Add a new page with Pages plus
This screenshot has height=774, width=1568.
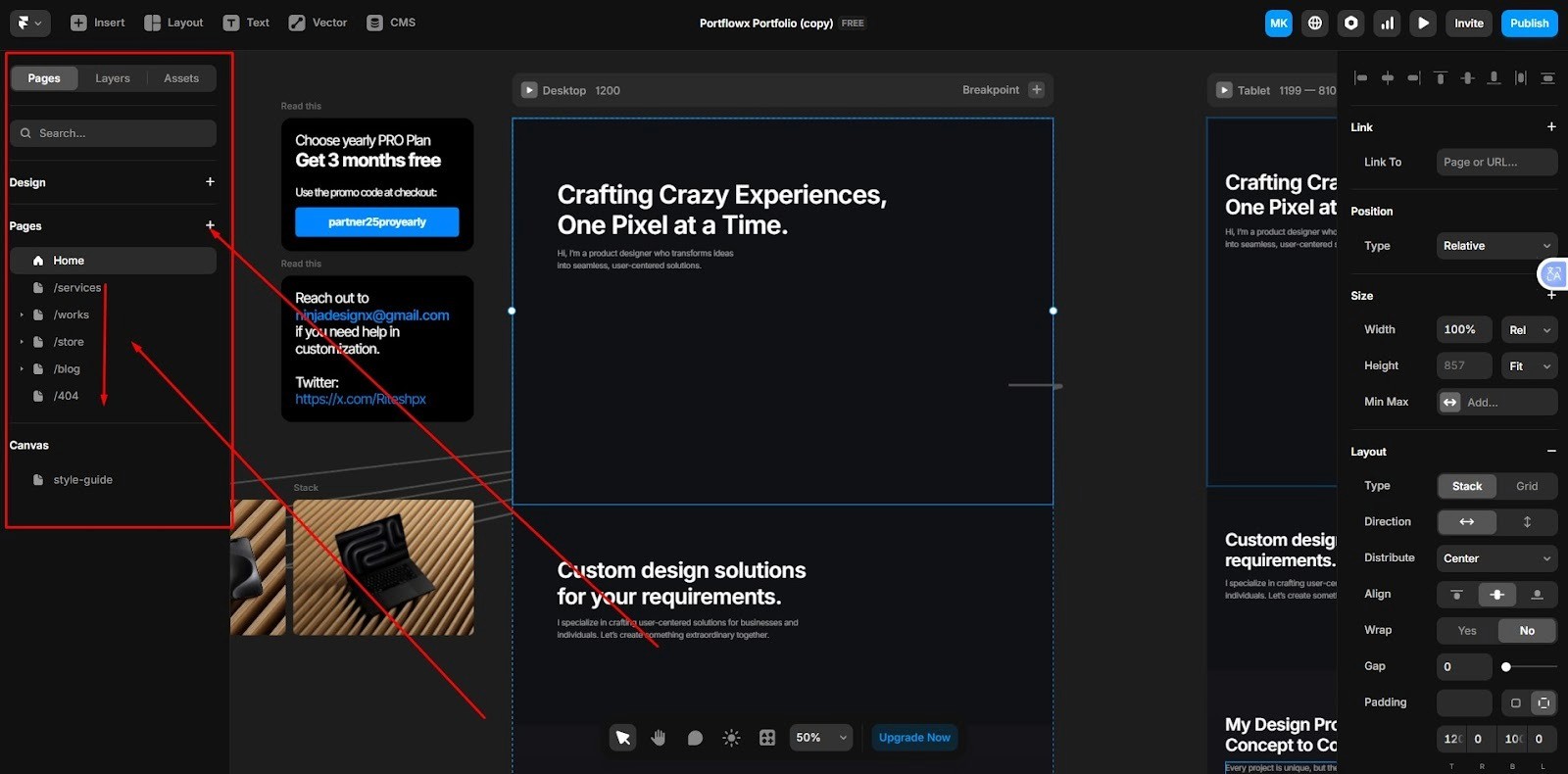coord(210,225)
